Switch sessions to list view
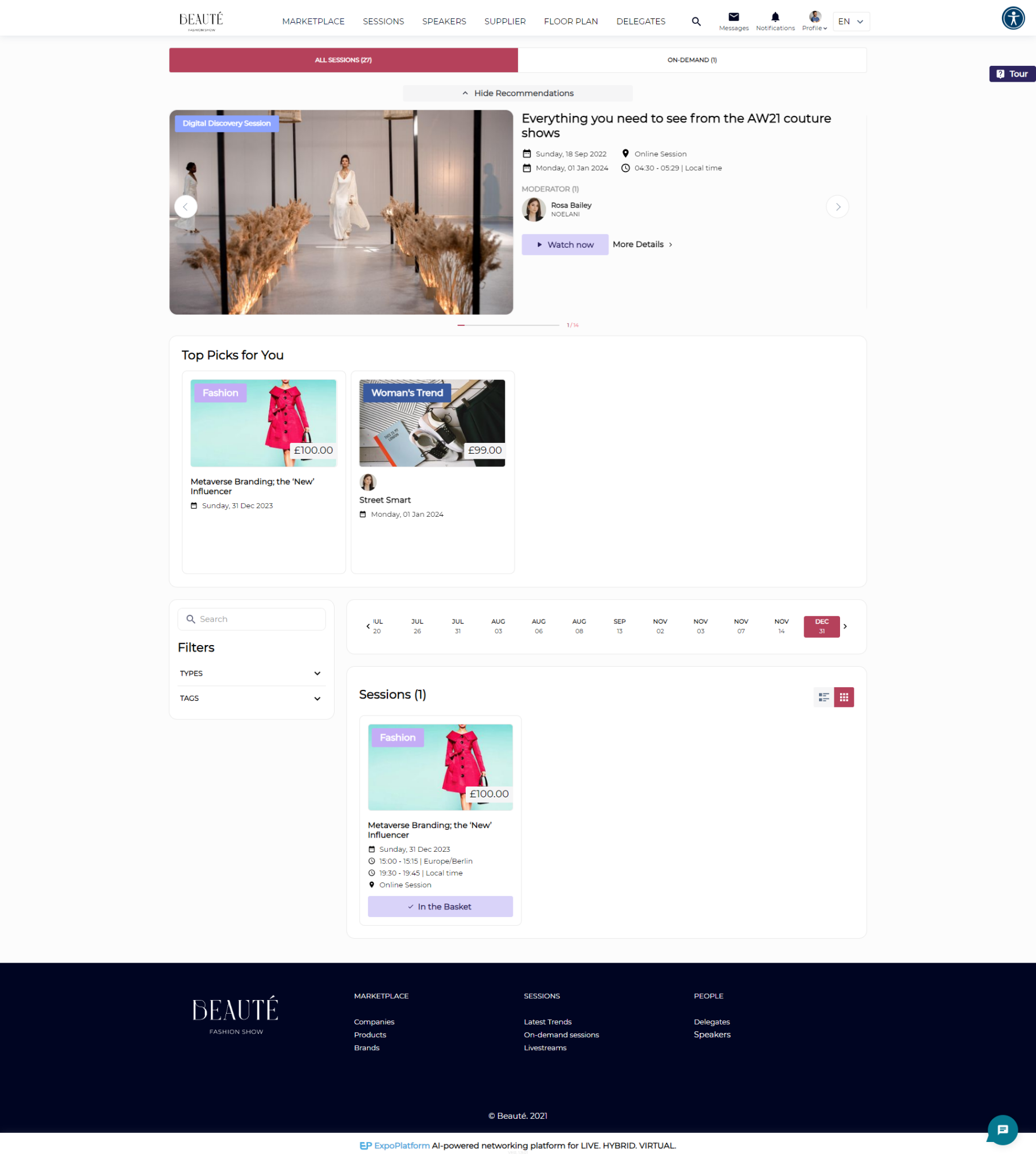Screen dimensions: 1036x1163 coord(824,697)
